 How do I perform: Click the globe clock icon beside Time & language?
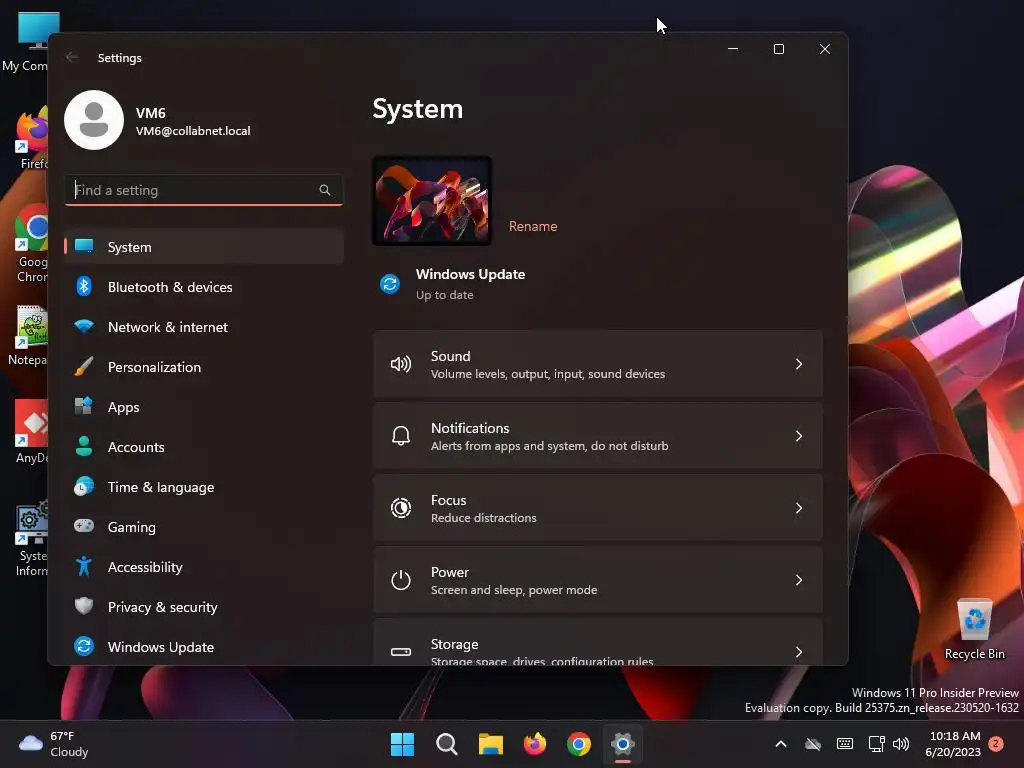pyautogui.click(x=84, y=487)
